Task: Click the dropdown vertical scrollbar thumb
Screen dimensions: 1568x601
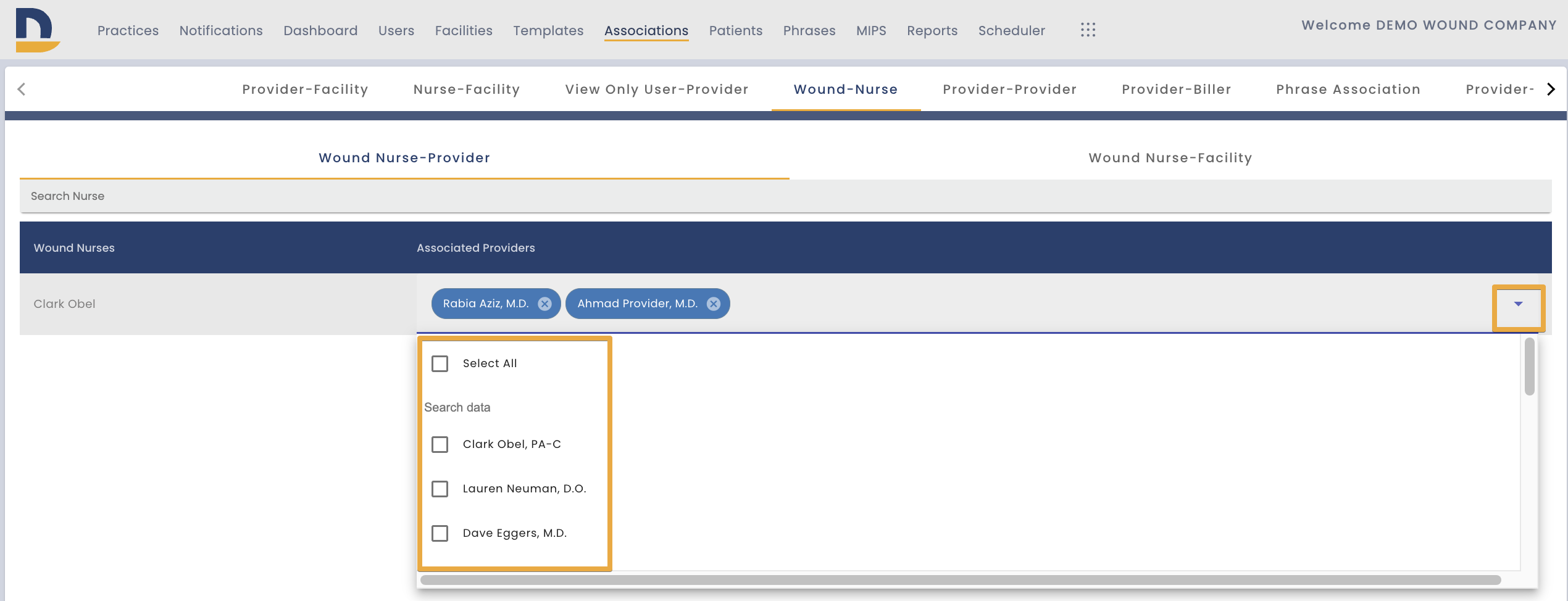Action: pyautogui.click(x=1530, y=366)
